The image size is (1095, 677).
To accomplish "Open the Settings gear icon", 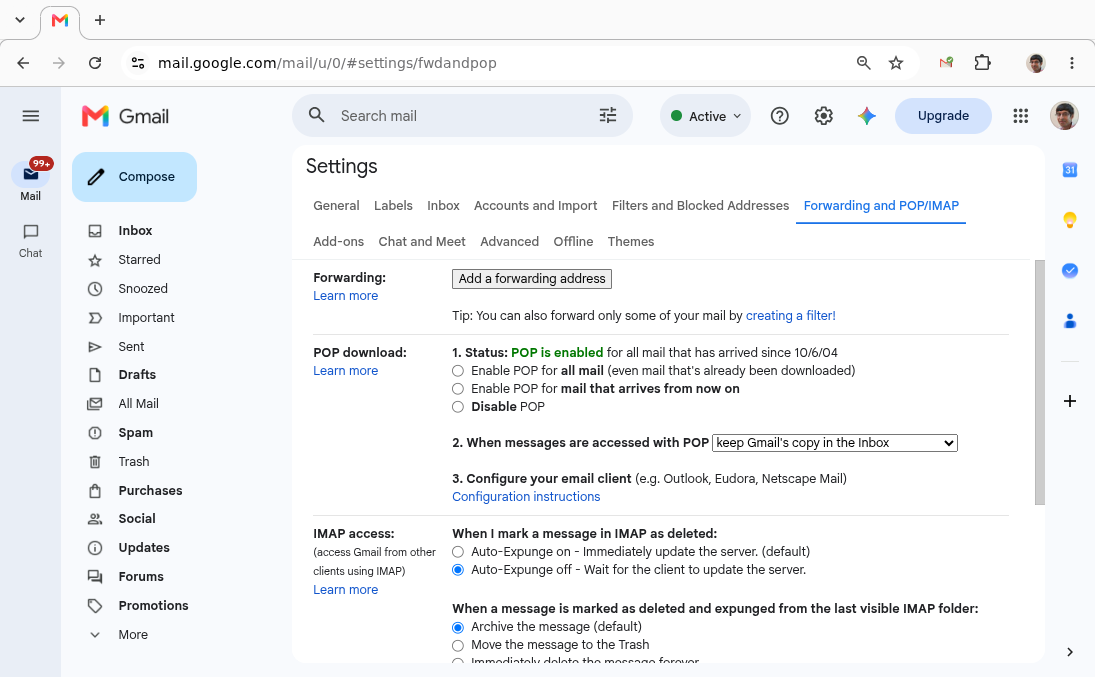I will coord(823,116).
